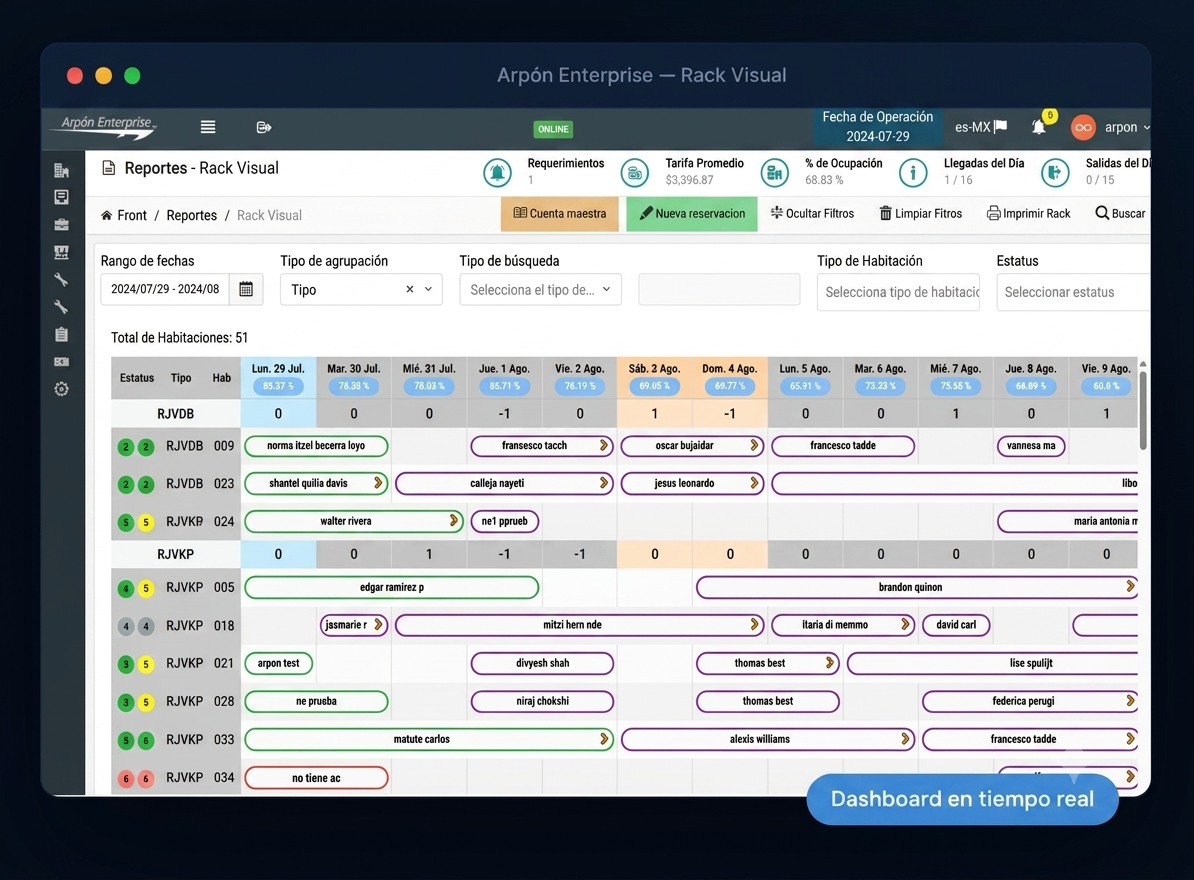Open the Tipo de búsqueda dropdown
The image size is (1194, 880).
[541, 289]
